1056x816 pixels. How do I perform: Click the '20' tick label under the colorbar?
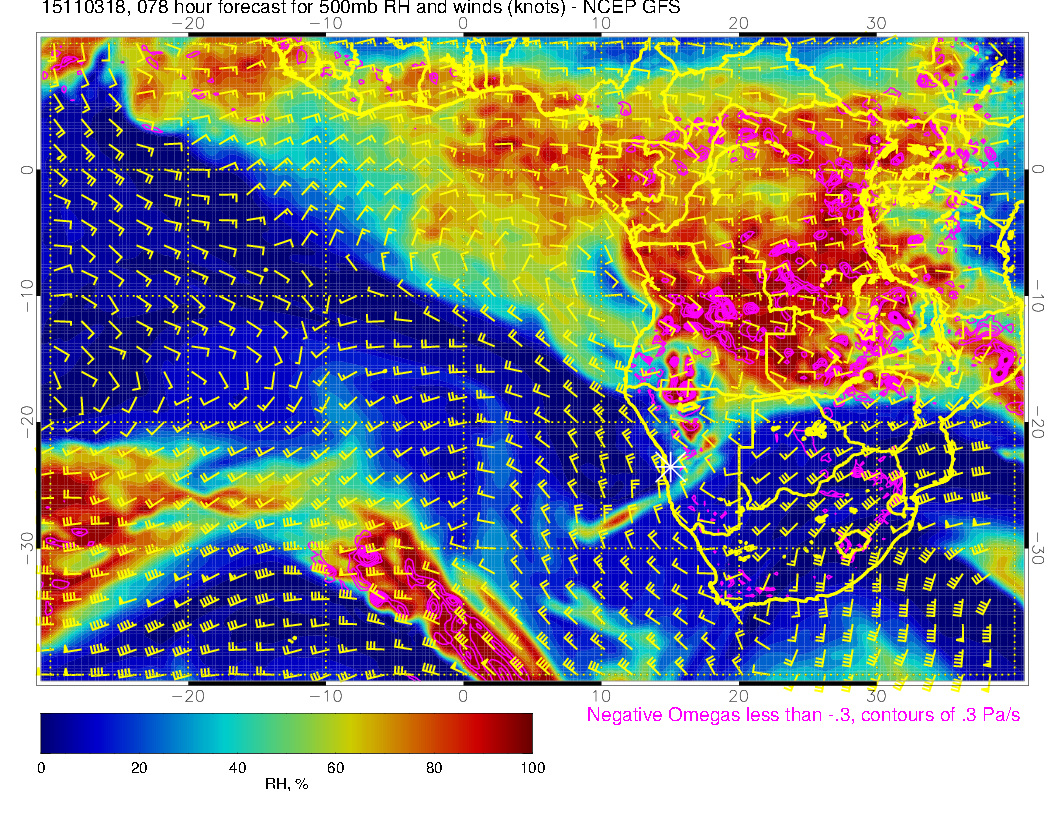(x=139, y=768)
